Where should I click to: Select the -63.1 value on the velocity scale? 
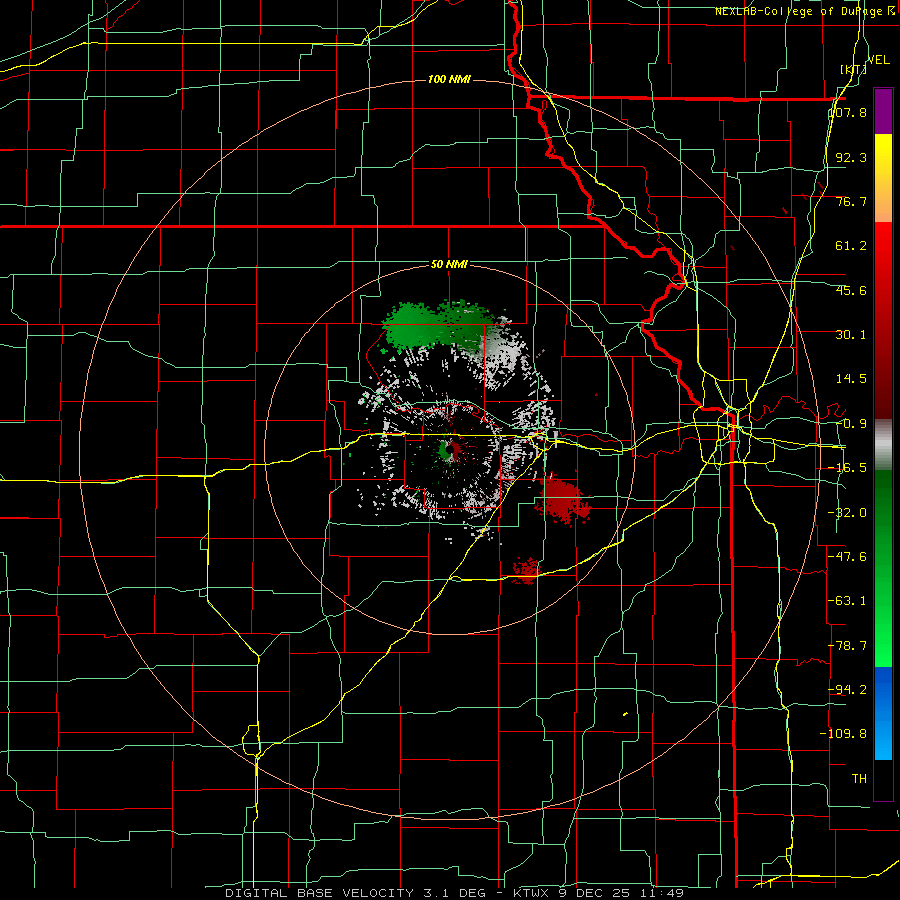tap(847, 601)
